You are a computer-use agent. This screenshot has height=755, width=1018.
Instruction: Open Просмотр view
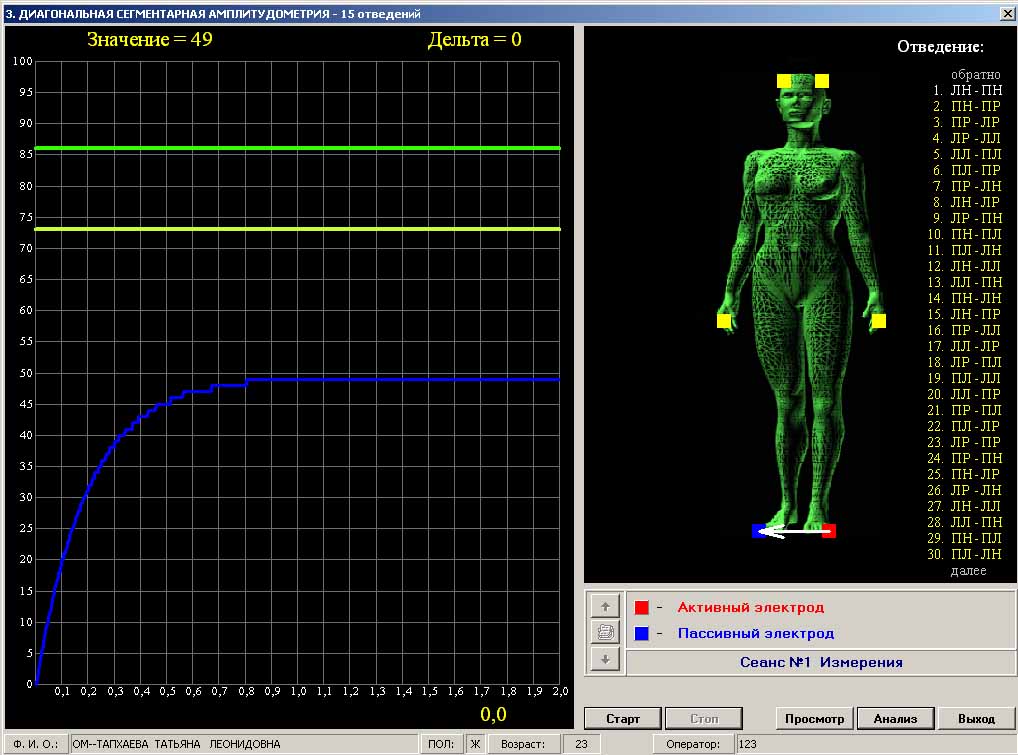[814, 719]
